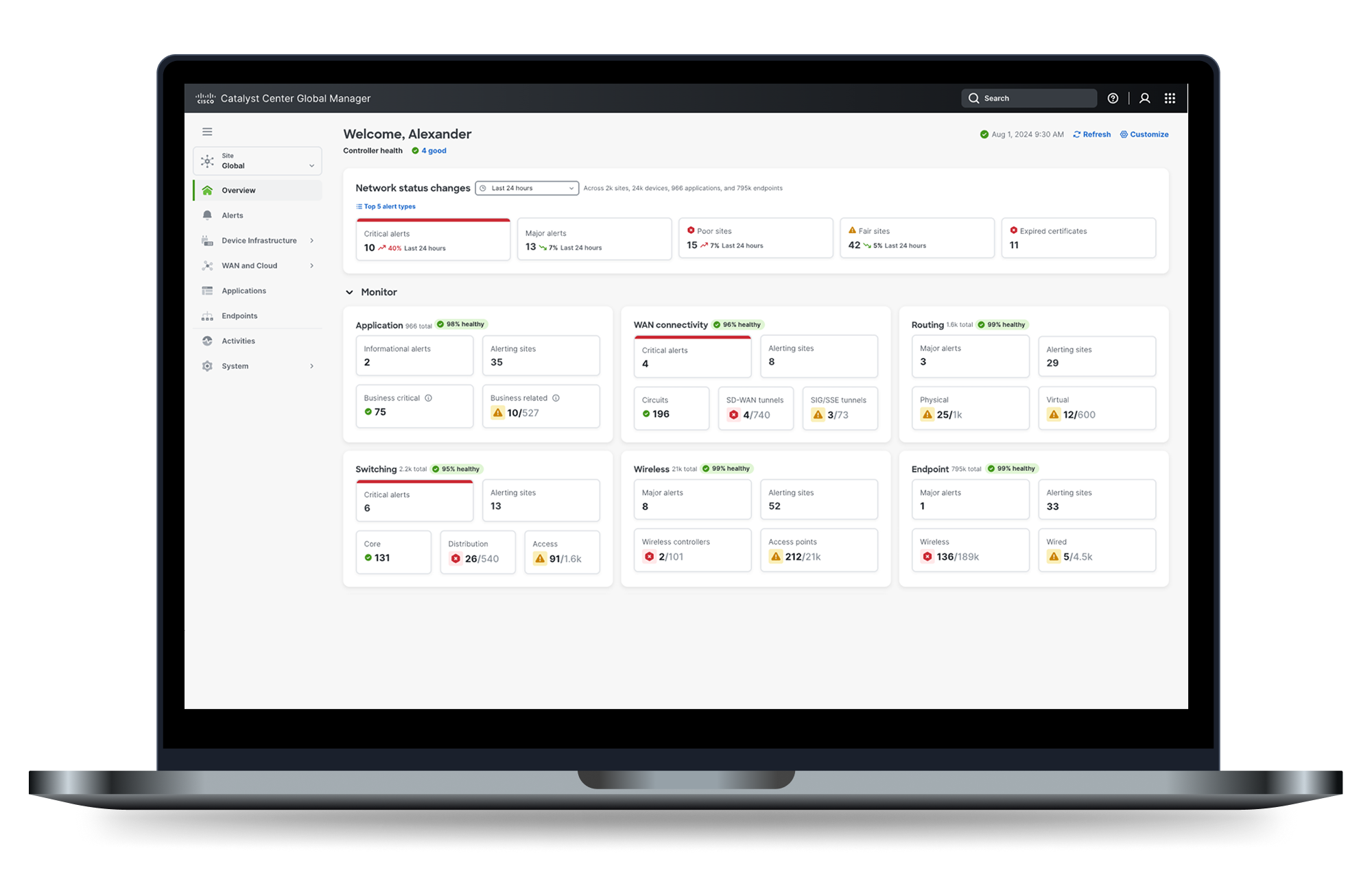Click the Search input field

point(1029,99)
